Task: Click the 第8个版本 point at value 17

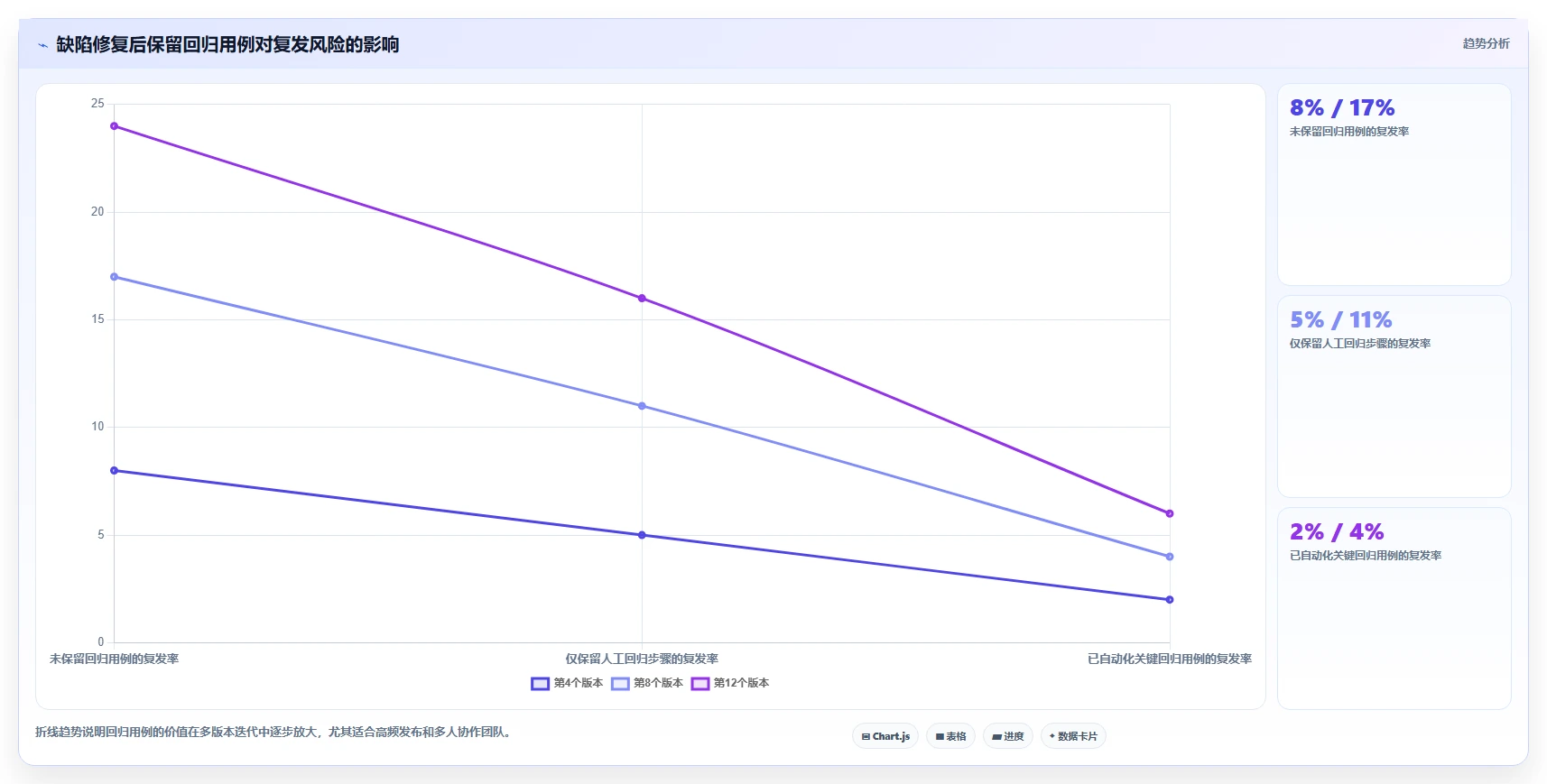Action: pyautogui.click(x=114, y=277)
